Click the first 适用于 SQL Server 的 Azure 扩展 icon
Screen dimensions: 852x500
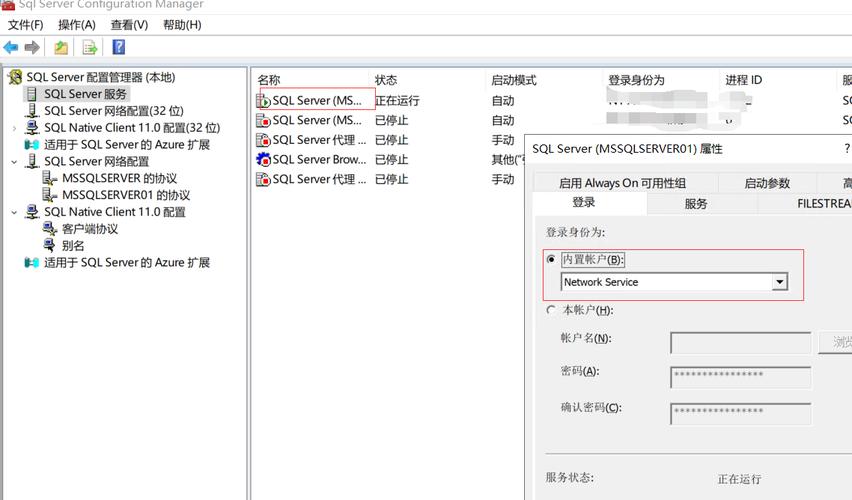coord(32,145)
